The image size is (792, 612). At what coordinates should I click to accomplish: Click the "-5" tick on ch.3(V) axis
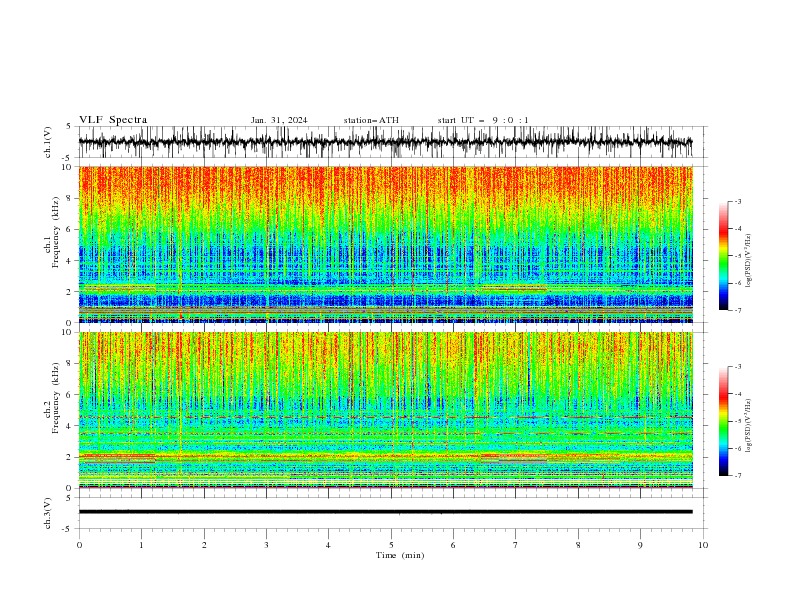pos(68,529)
